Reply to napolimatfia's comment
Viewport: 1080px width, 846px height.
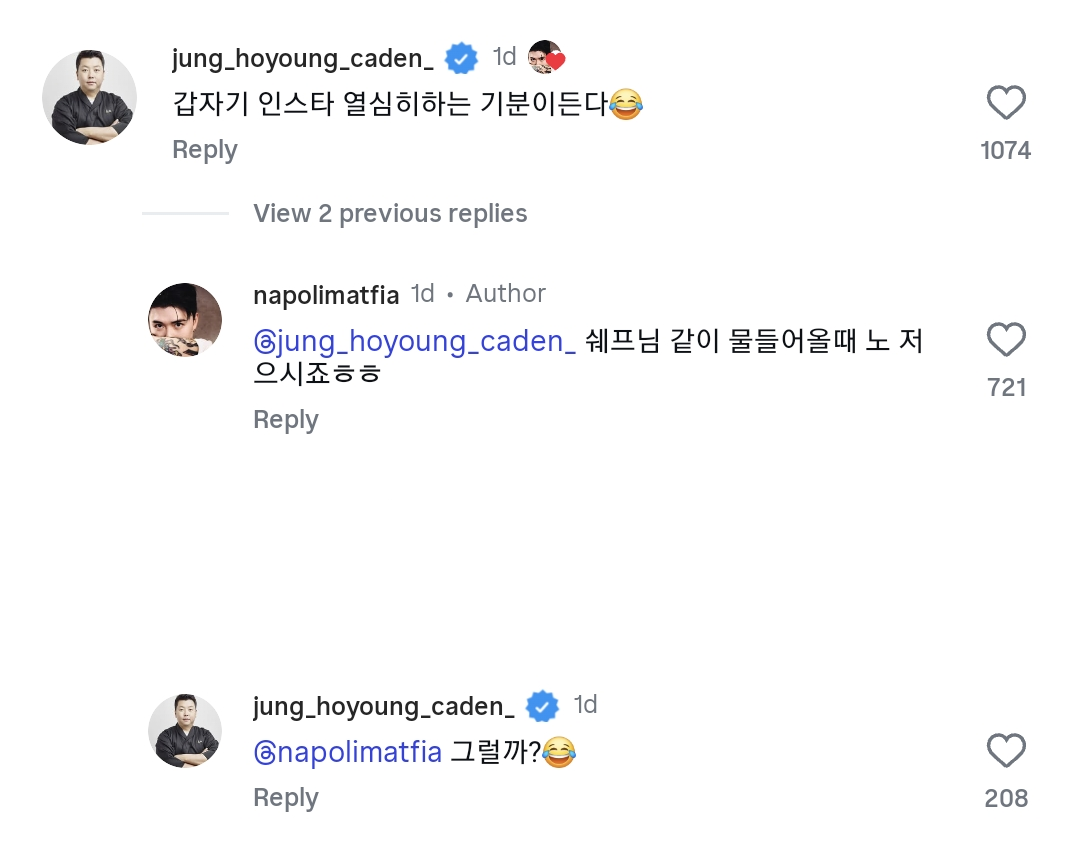pos(286,420)
